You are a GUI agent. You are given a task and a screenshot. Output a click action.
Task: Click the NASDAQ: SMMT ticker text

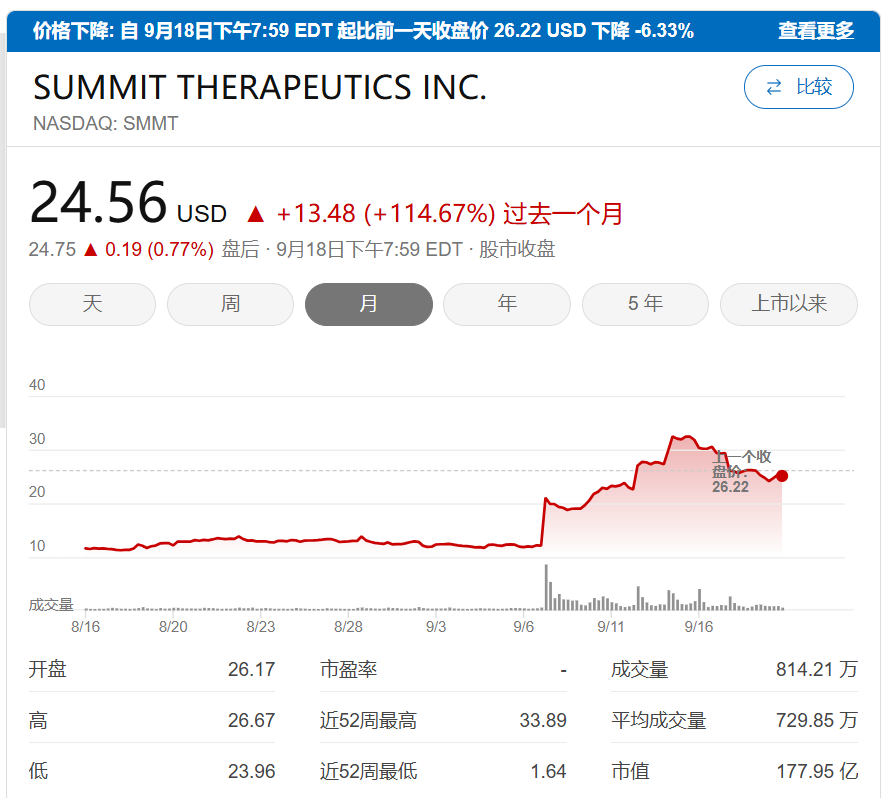[x=106, y=124]
